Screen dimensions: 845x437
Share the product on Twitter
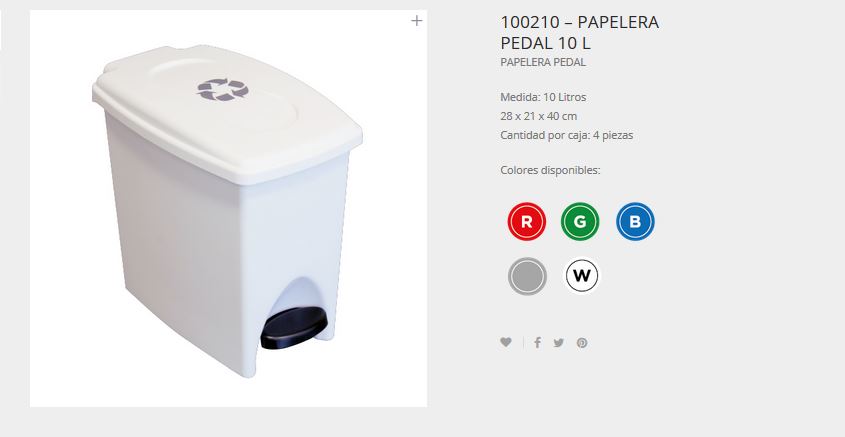click(559, 343)
